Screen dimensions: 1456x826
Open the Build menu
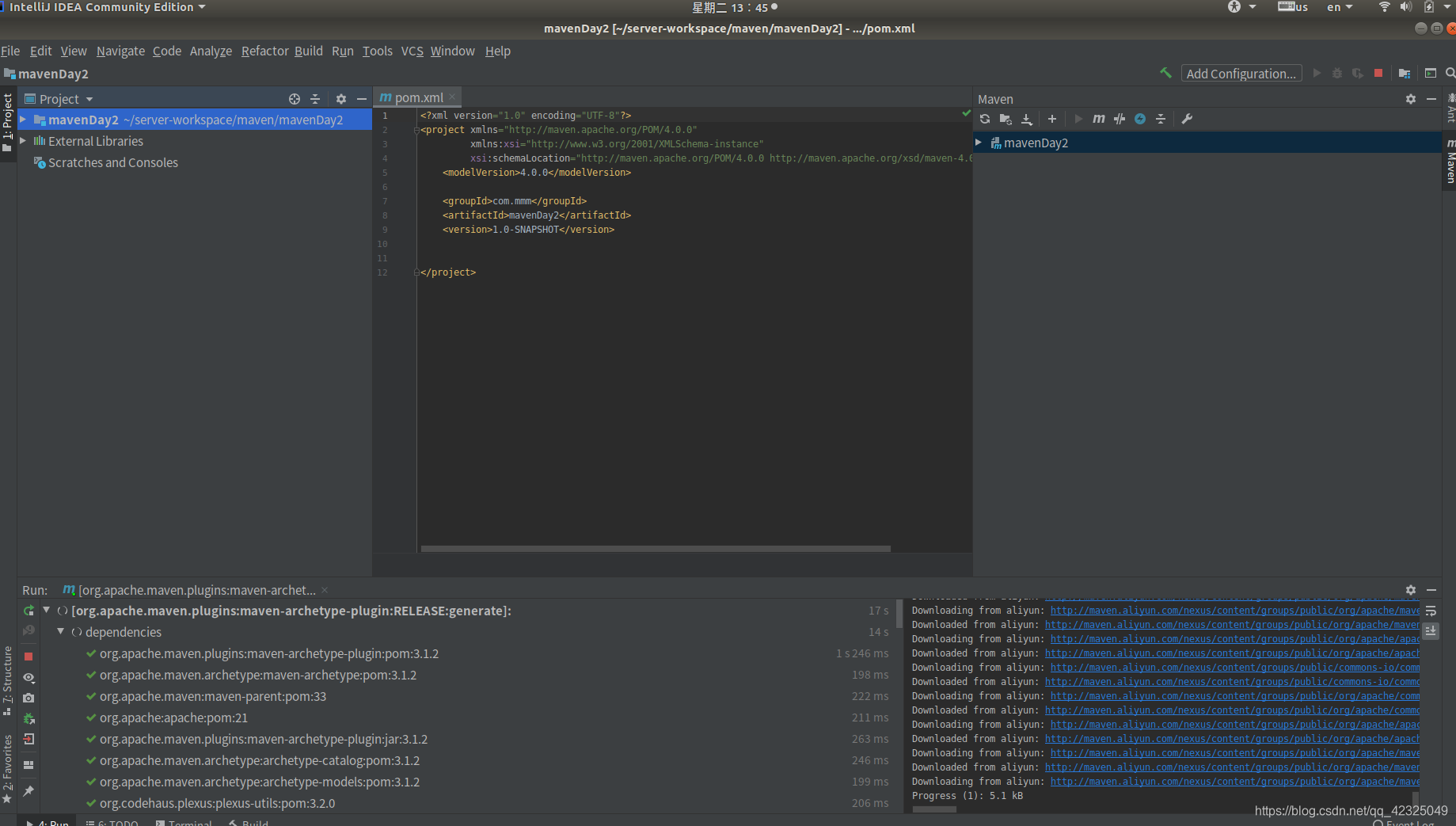click(x=309, y=51)
